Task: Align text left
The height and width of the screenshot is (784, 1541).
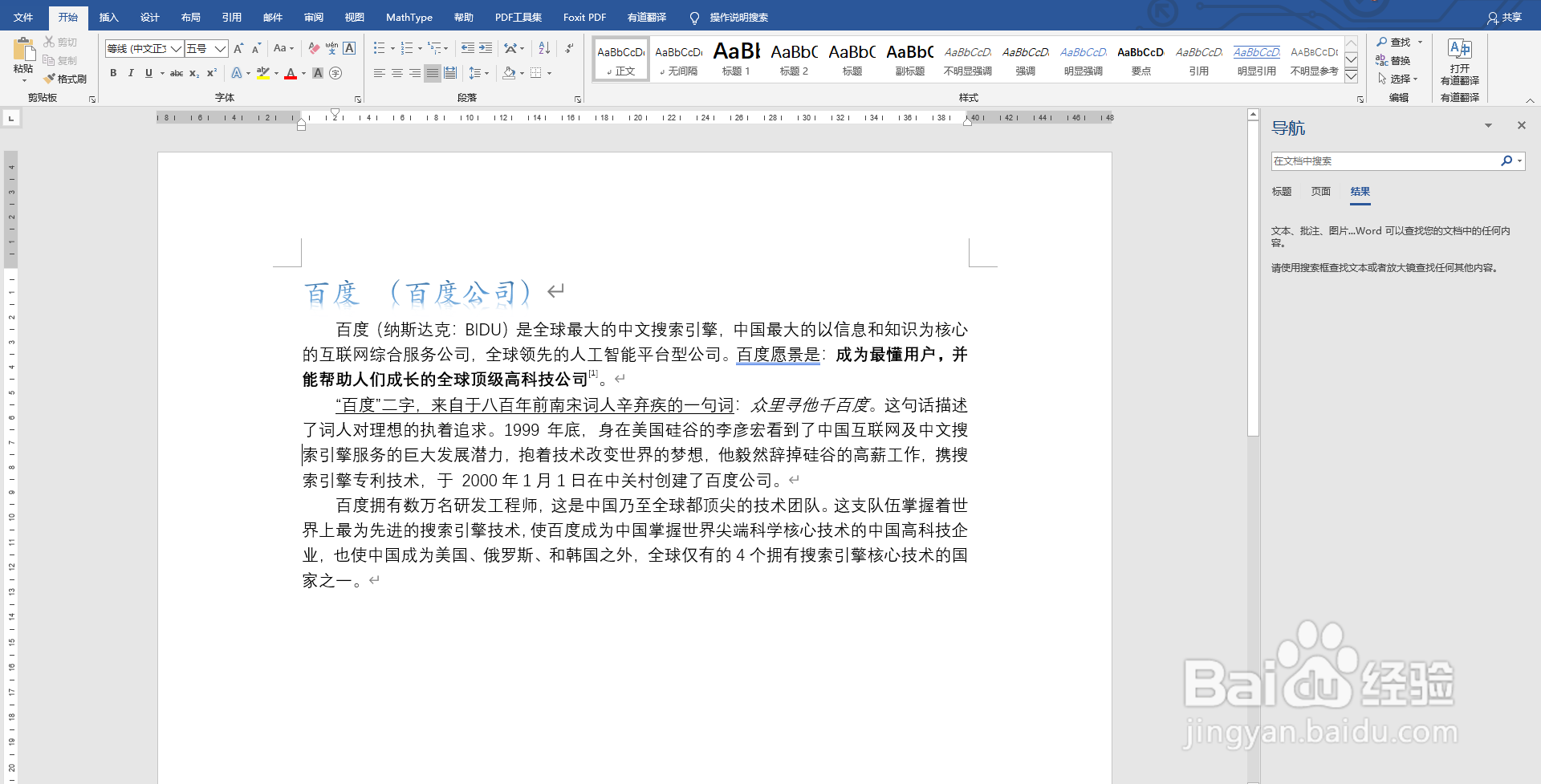Action: coord(380,73)
